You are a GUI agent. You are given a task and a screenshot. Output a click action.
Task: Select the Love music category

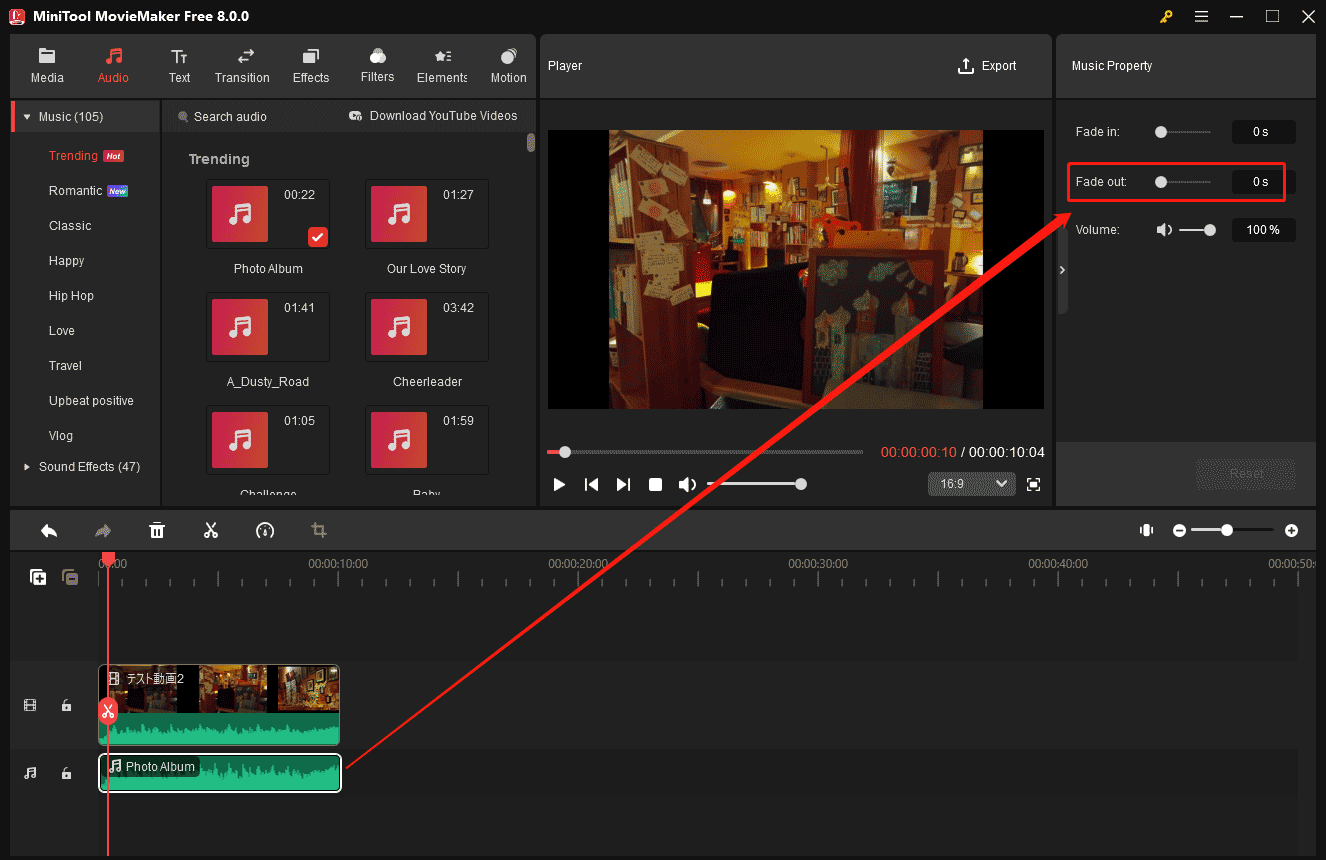pos(62,331)
